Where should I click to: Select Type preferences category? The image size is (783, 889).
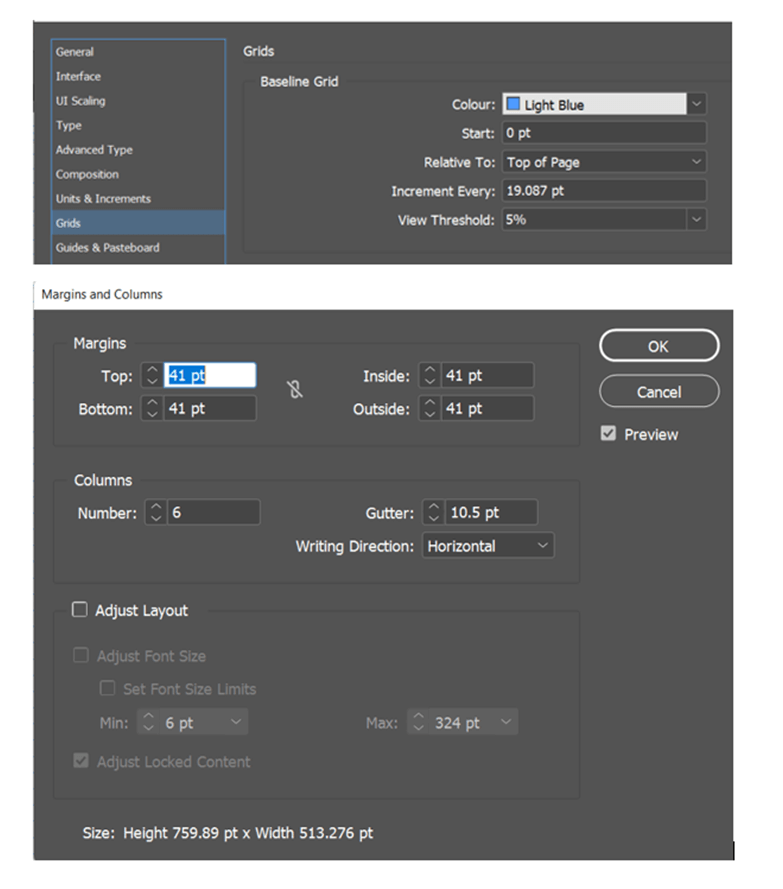(x=138, y=125)
